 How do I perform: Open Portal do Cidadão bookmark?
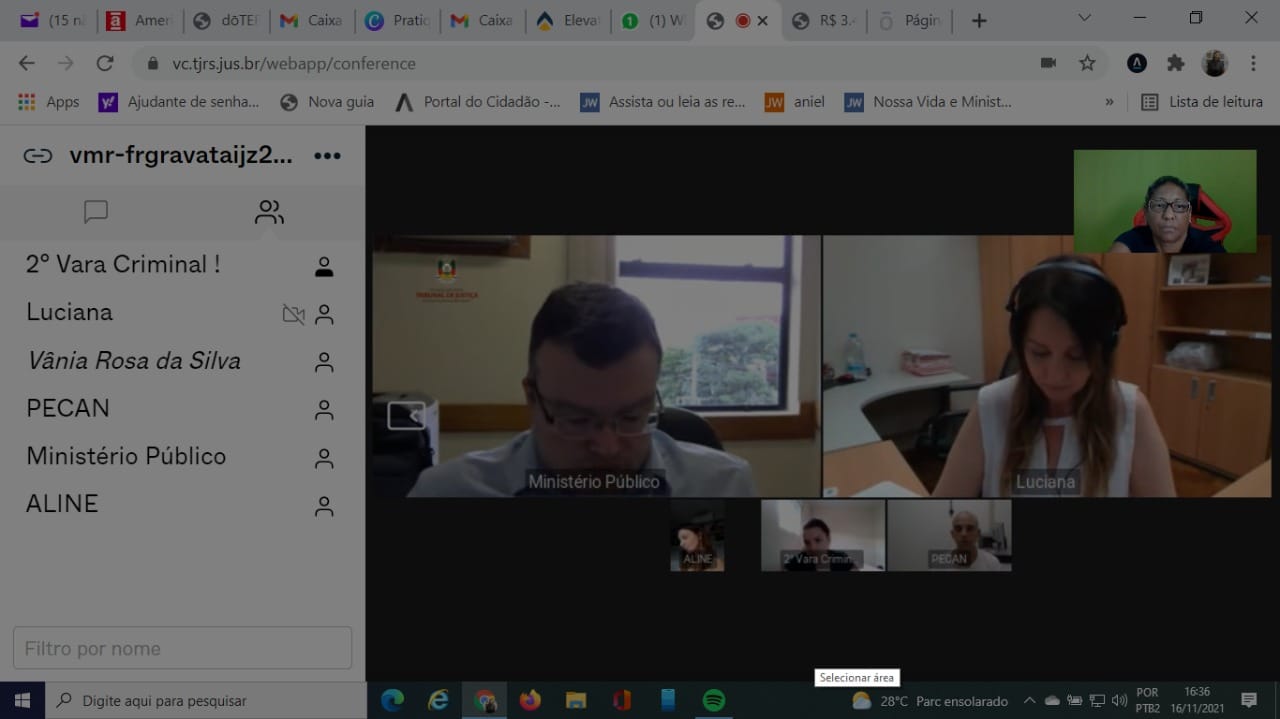[478, 102]
